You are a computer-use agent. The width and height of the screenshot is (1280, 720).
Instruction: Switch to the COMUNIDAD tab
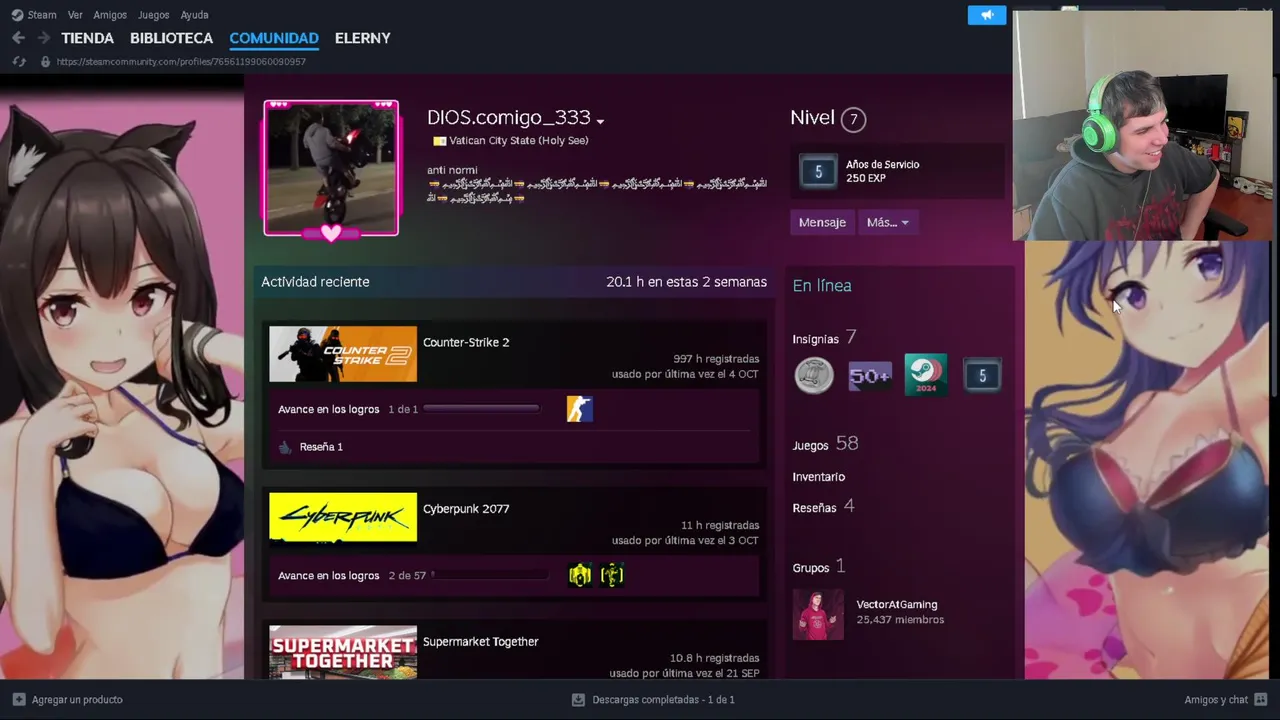point(274,38)
